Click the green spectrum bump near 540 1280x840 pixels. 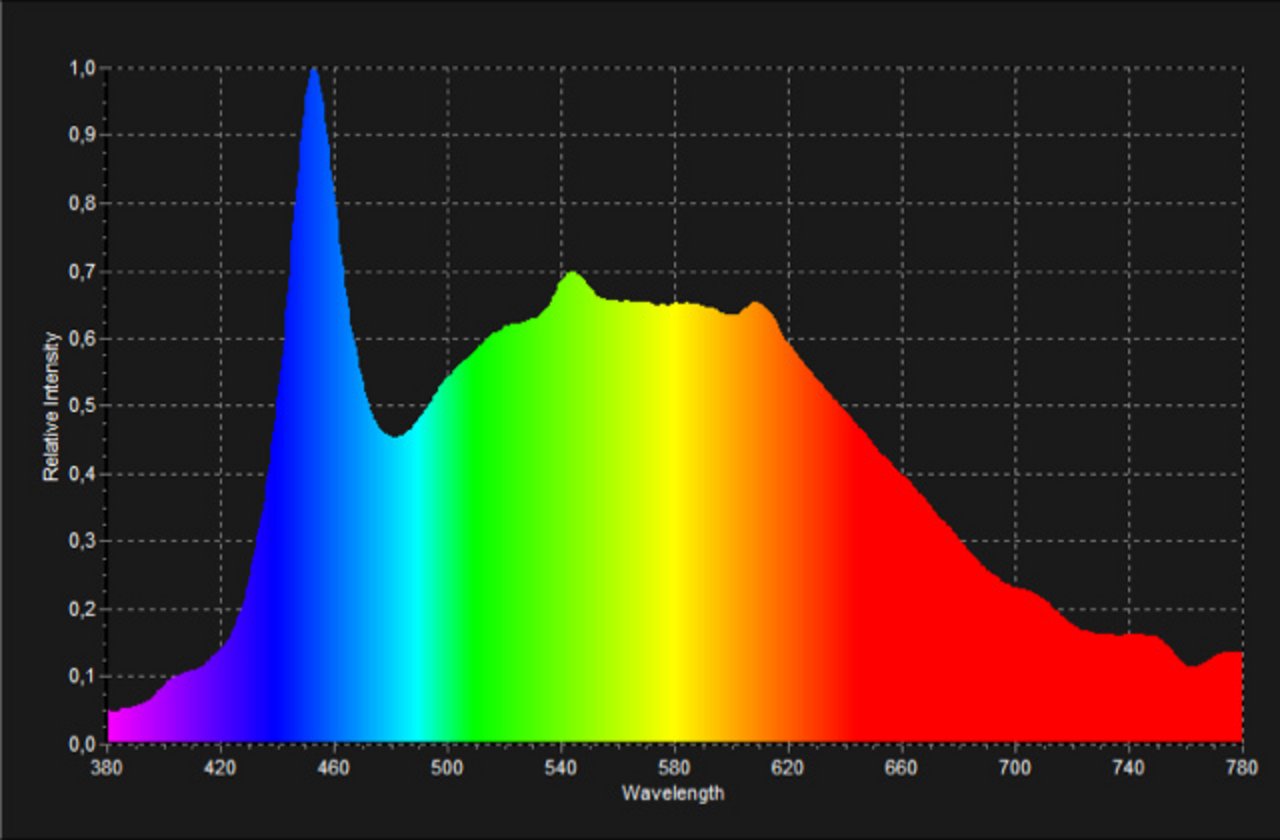click(x=572, y=275)
